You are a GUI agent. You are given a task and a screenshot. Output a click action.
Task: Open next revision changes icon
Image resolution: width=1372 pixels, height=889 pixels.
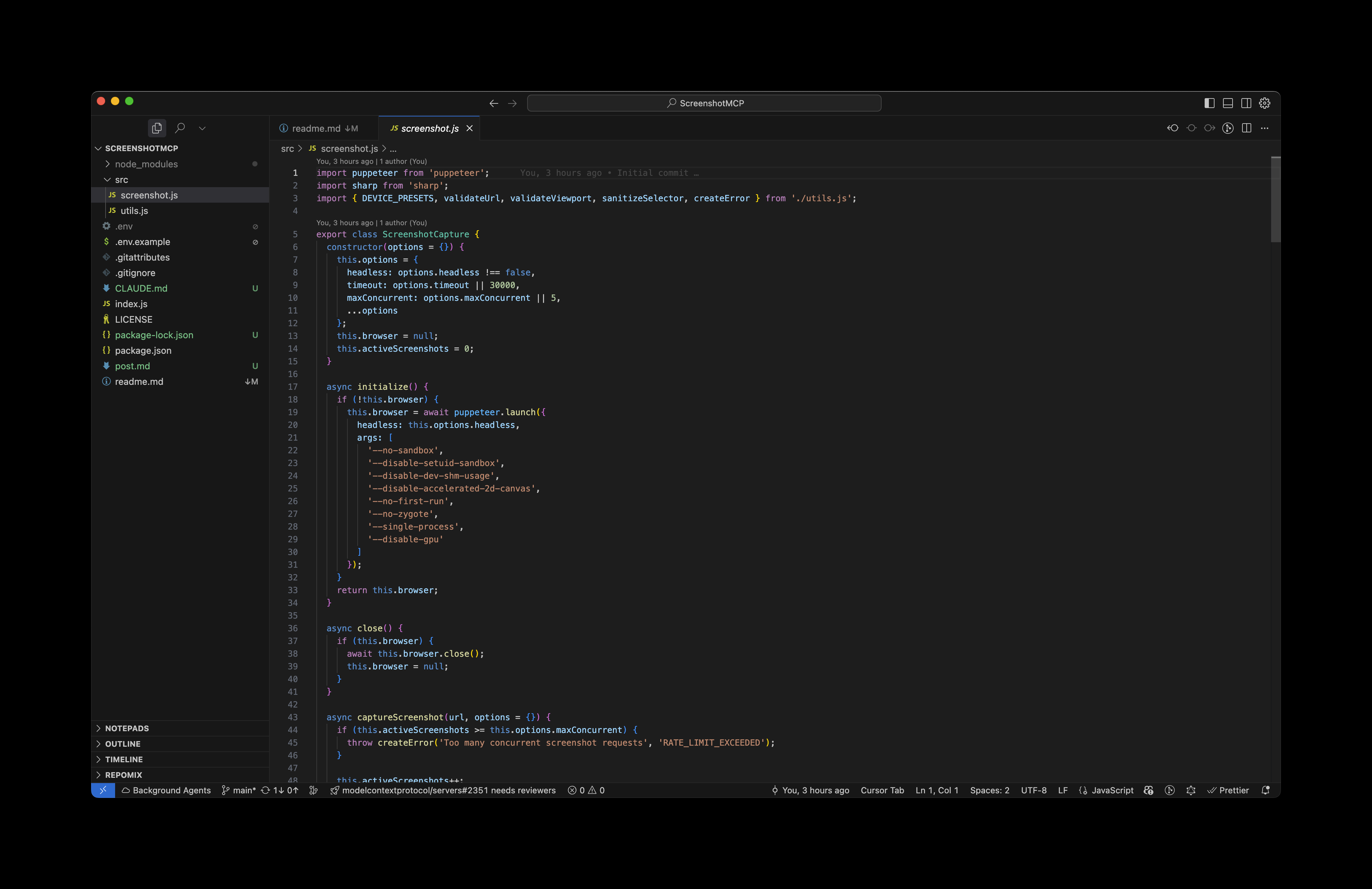(x=1210, y=128)
